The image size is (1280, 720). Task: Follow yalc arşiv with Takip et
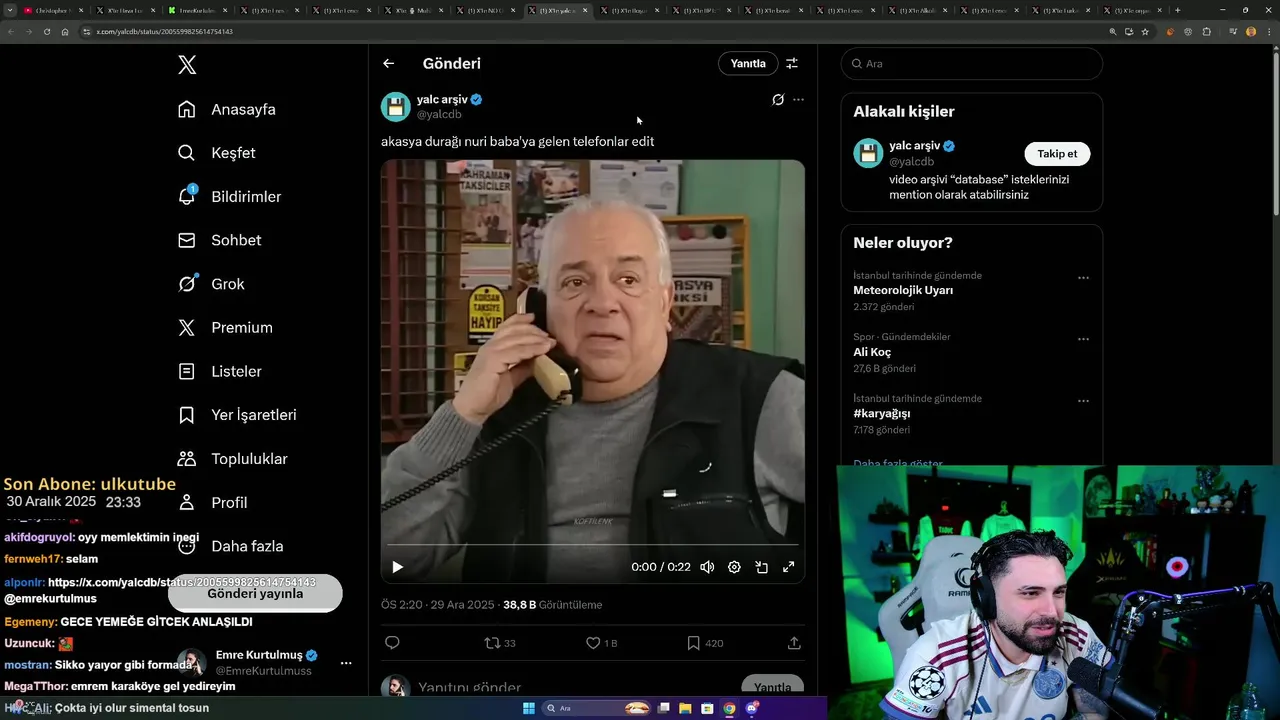[x=1057, y=154]
